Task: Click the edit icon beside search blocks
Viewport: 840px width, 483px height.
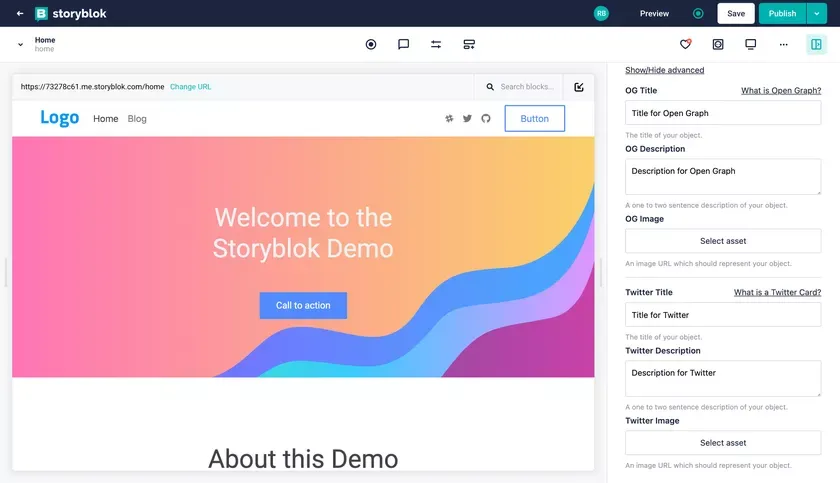Action: (x=579, y=87)
